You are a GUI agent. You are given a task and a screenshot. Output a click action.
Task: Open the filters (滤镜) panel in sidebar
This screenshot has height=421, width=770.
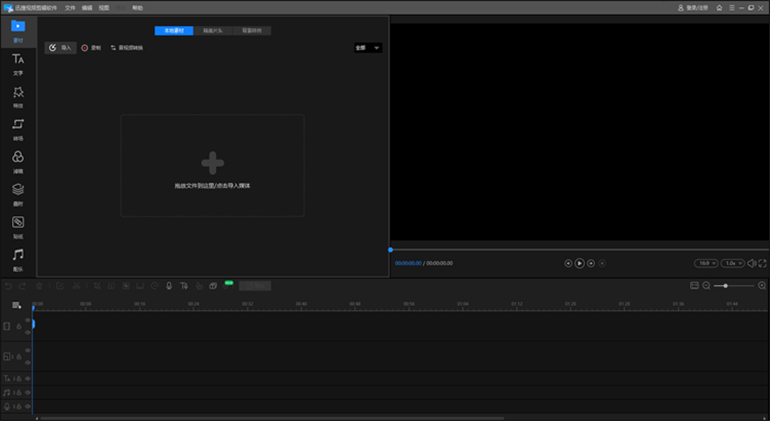pos(18,161)
